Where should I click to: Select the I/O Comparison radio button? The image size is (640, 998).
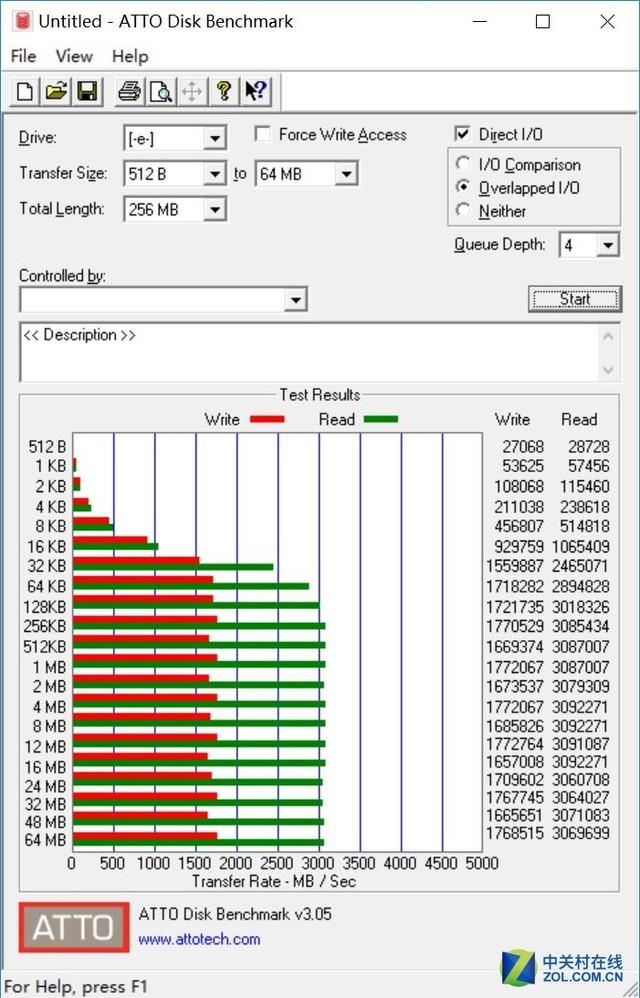tap(463, 164)
